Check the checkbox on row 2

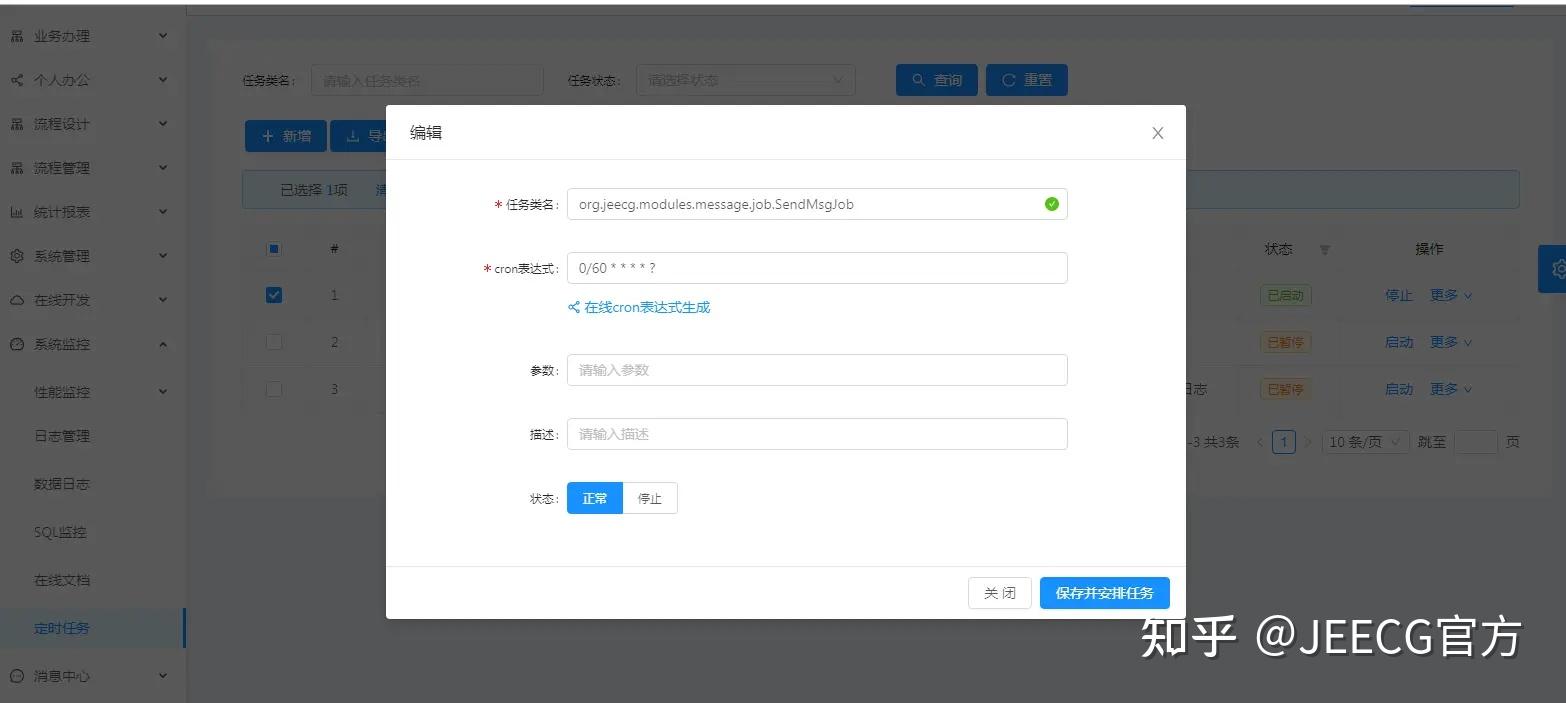[x=273, y=342]
